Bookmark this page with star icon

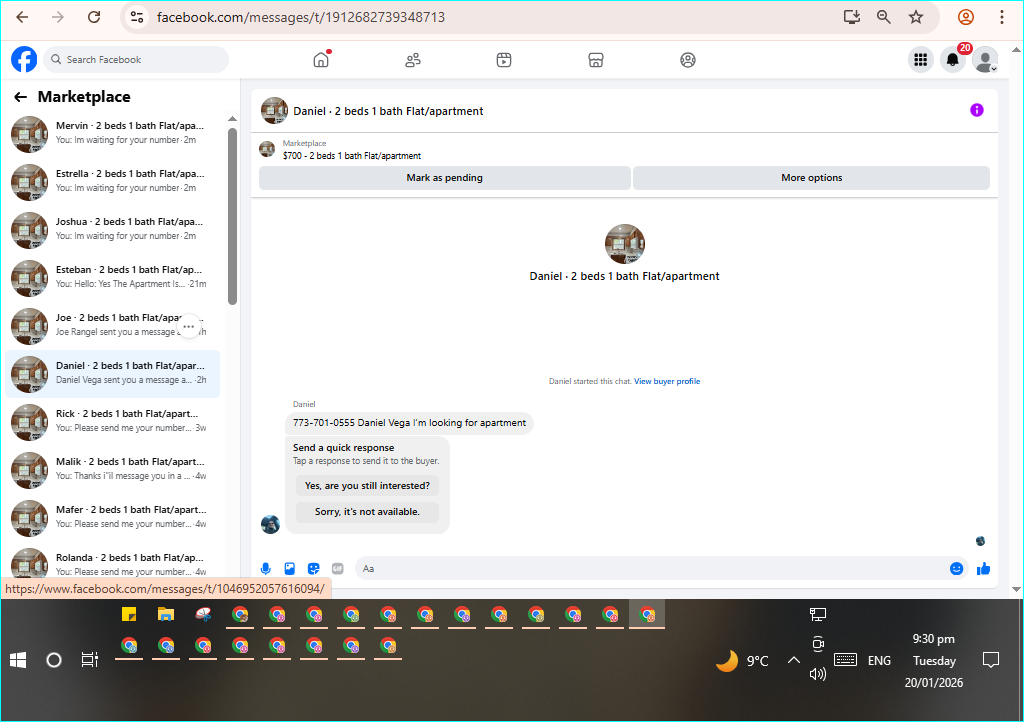click(916, 17)
